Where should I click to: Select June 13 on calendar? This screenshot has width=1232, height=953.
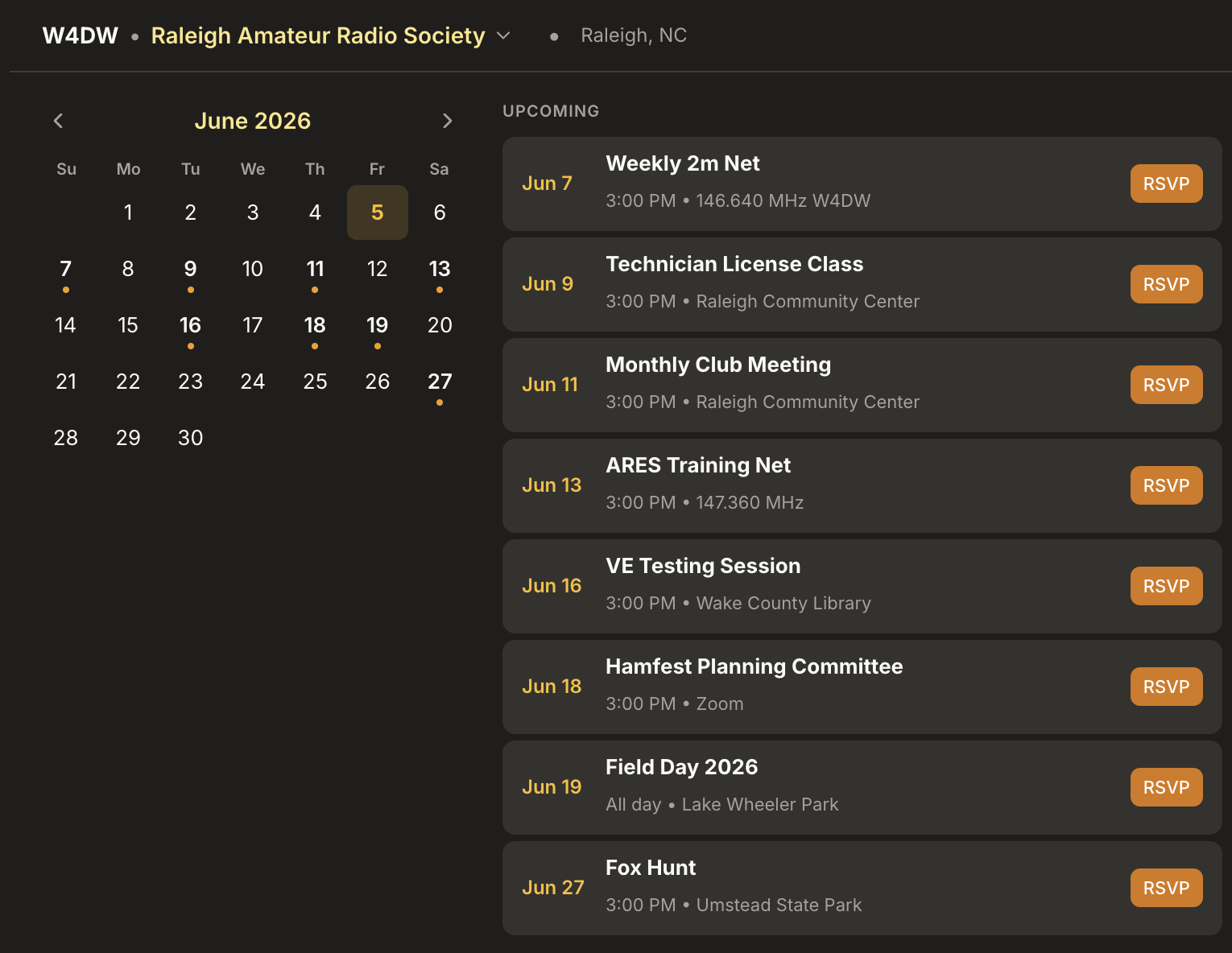pos(440,269)
